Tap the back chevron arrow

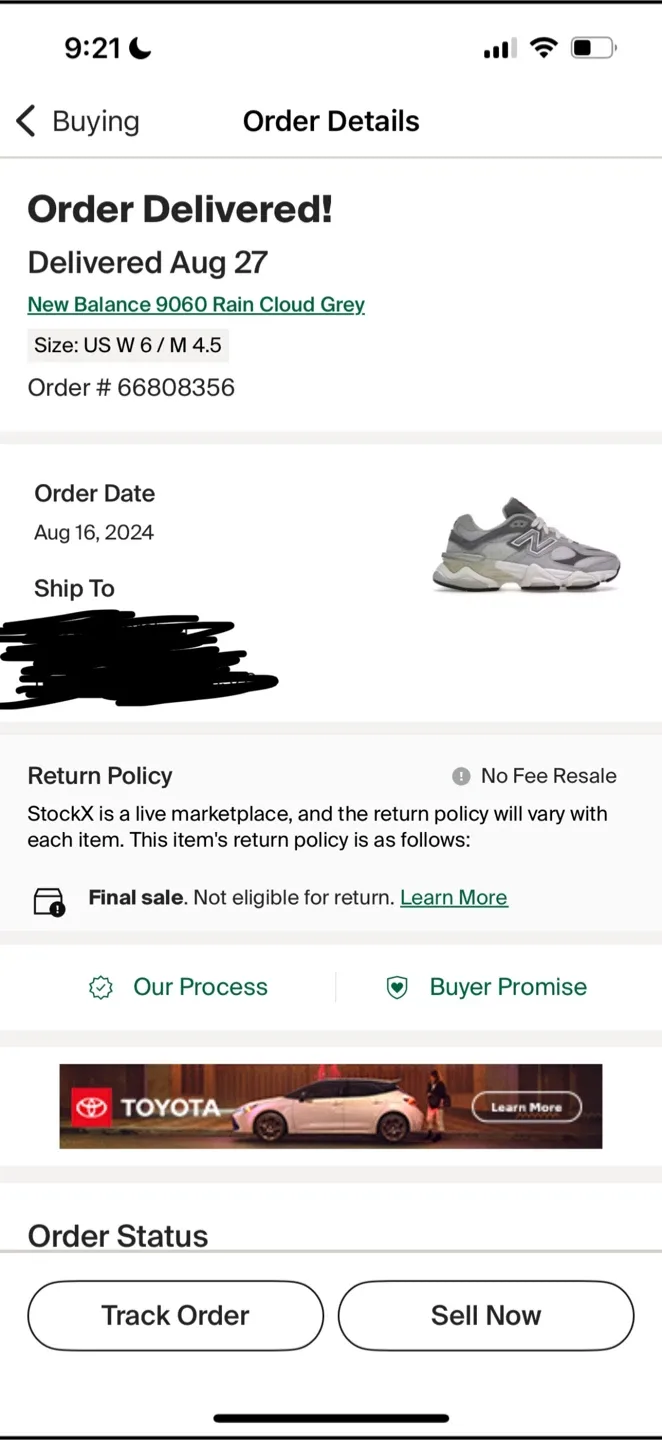point(25,120)
